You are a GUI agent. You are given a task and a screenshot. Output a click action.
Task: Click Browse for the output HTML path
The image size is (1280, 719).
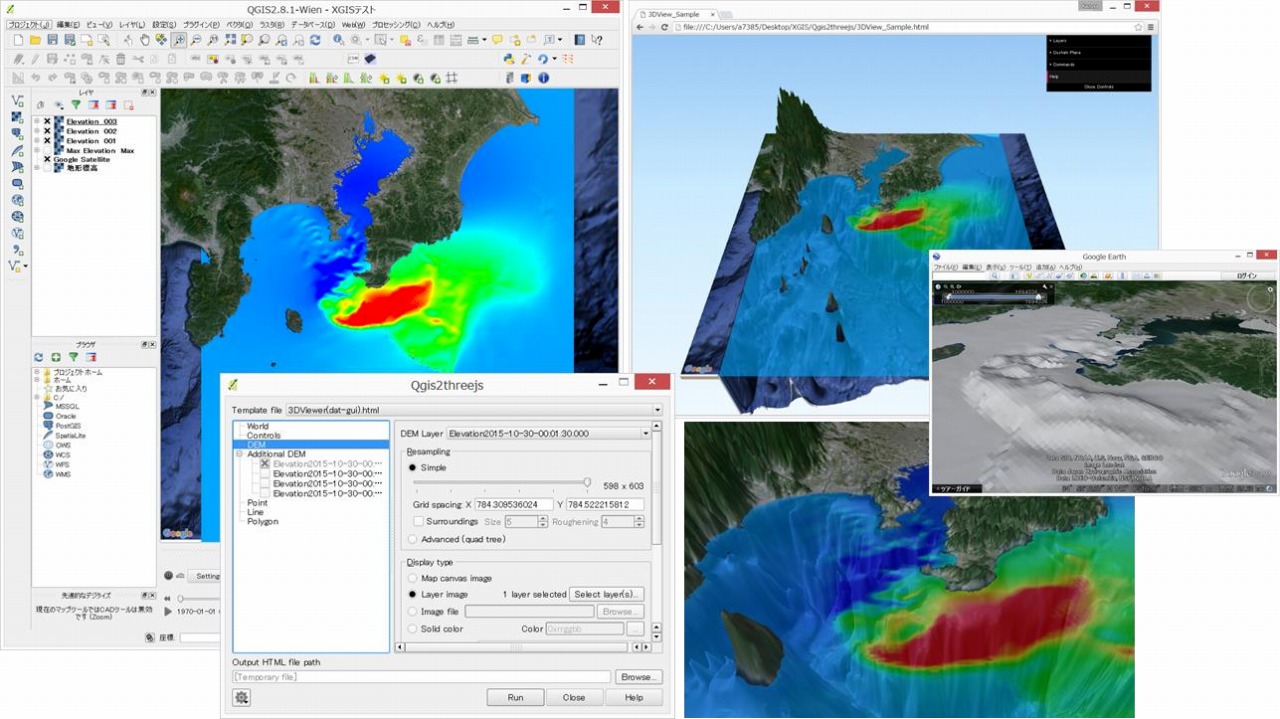(x=638, y=677)
